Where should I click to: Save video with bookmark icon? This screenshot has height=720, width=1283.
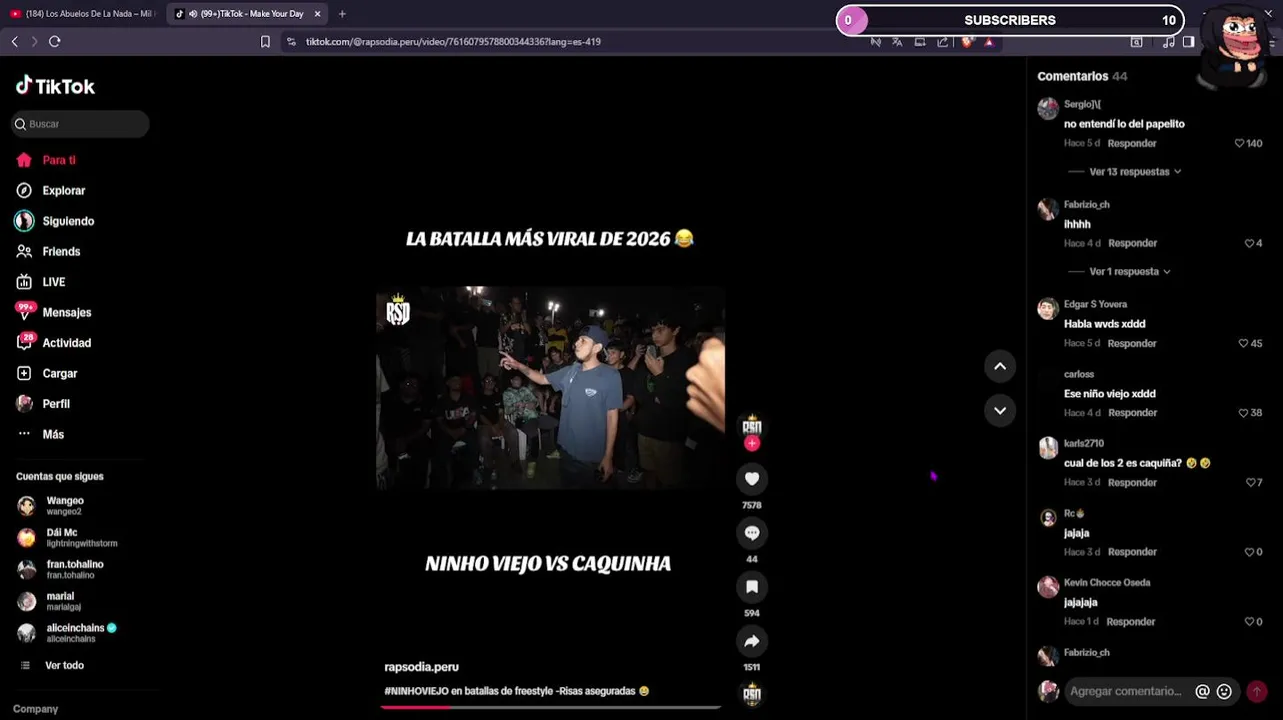[x=752, y=587]
